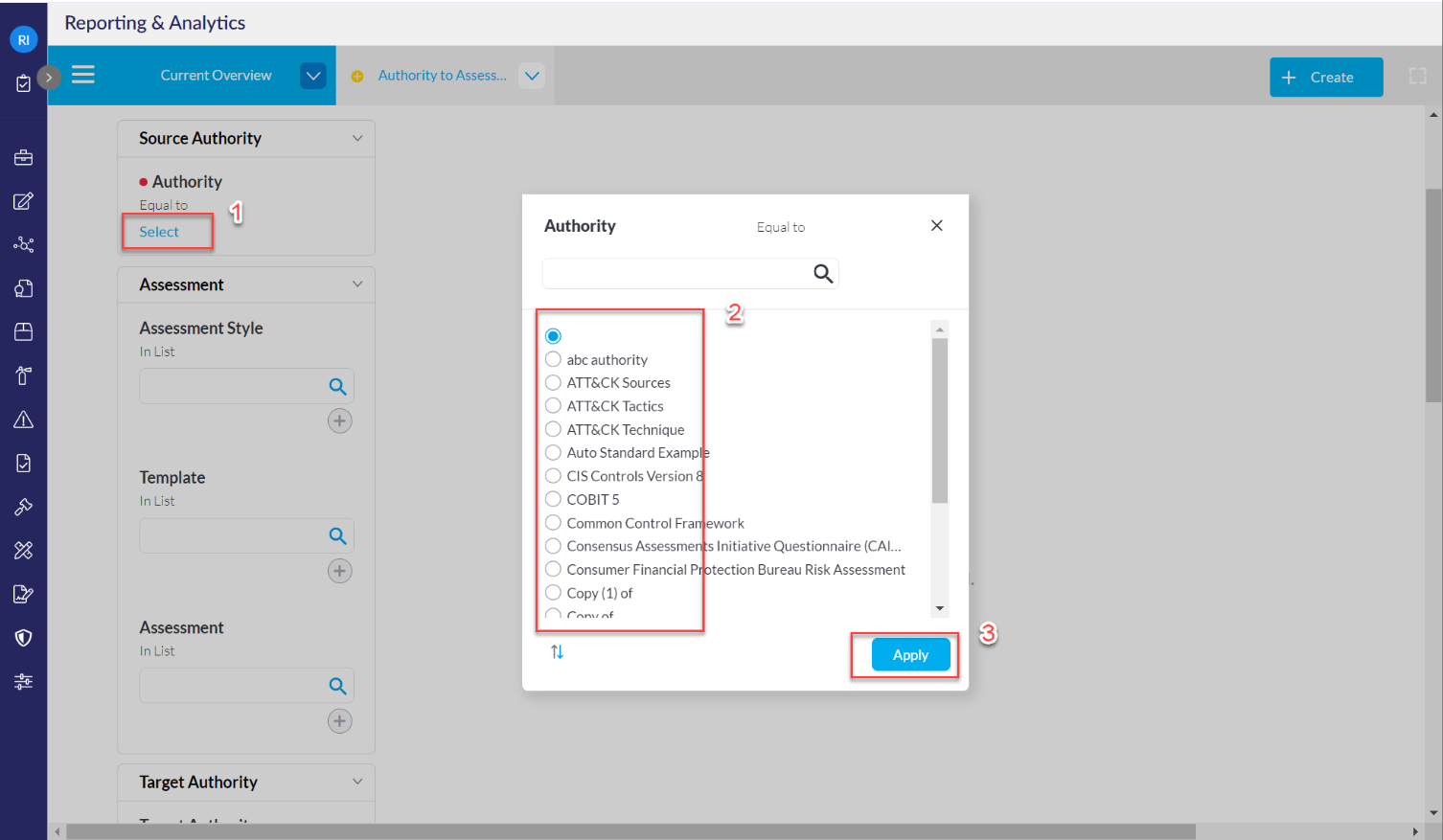The image size is (1443, 840).
Task: Click the briefcase icon in left sidebar
Action: point(24,158)
